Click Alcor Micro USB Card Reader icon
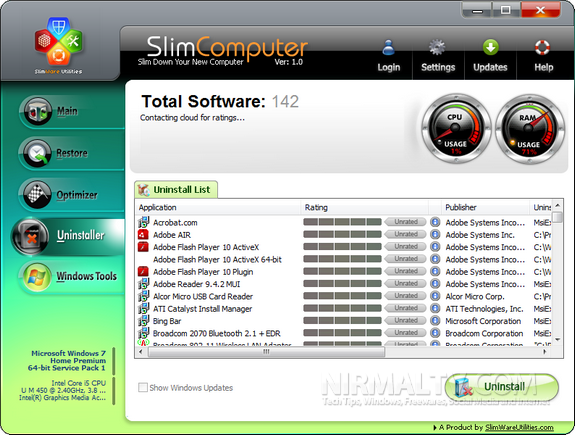This screenshot has height=435, width=575. pos(143,296)
